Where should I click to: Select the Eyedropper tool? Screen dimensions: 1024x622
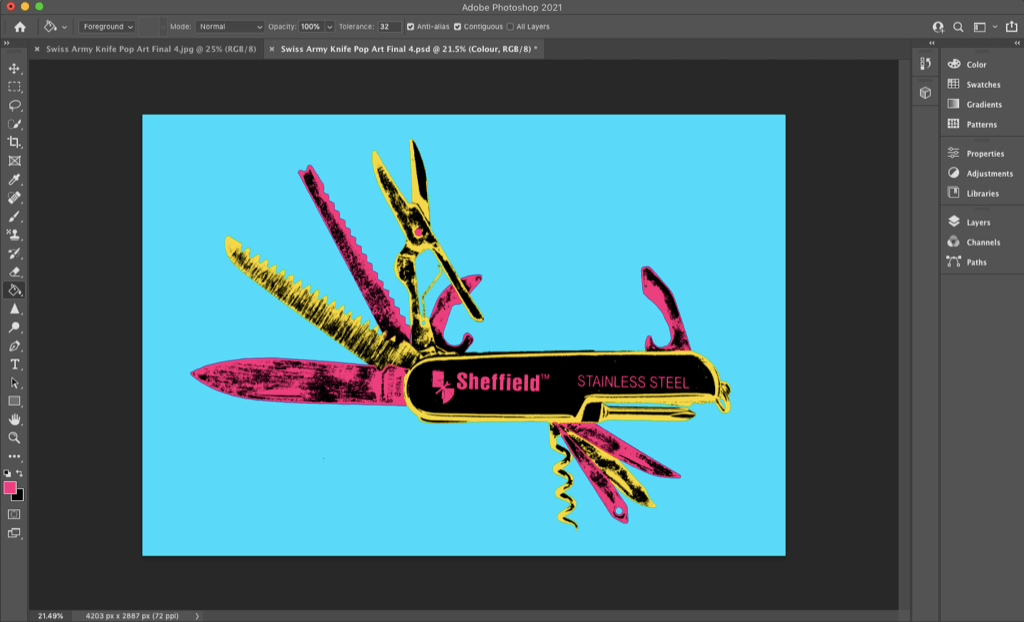[x=14, y=180]
